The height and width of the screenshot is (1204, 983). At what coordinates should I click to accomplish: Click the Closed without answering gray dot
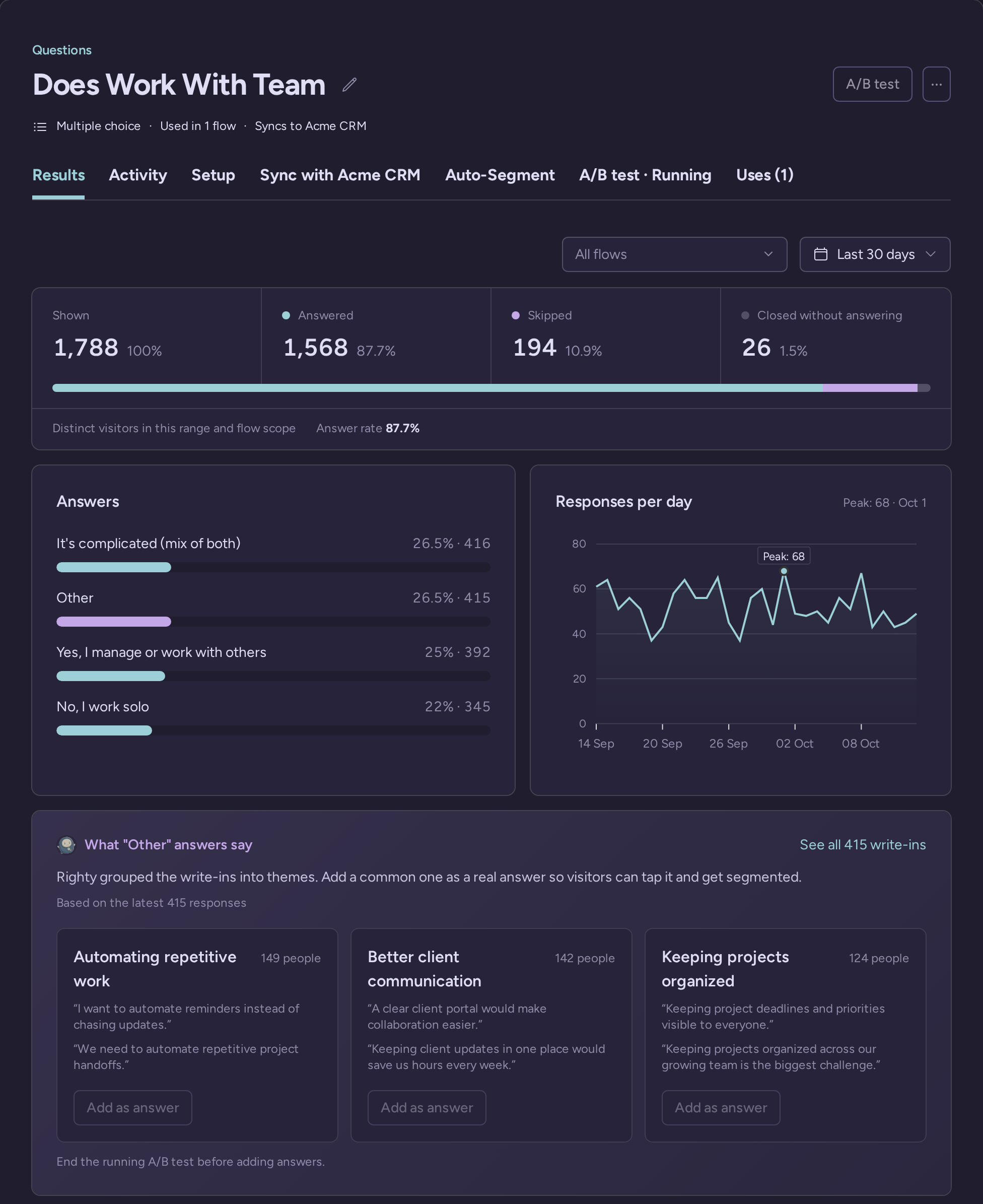[x=745, y=315]
